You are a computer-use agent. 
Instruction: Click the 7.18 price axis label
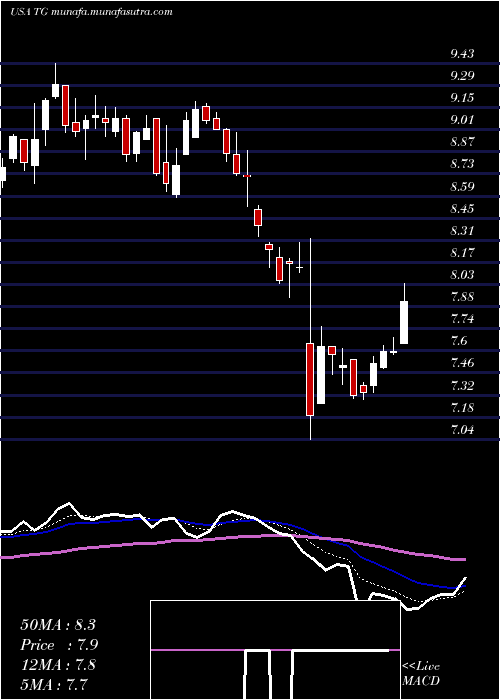[x=462, y=408]
